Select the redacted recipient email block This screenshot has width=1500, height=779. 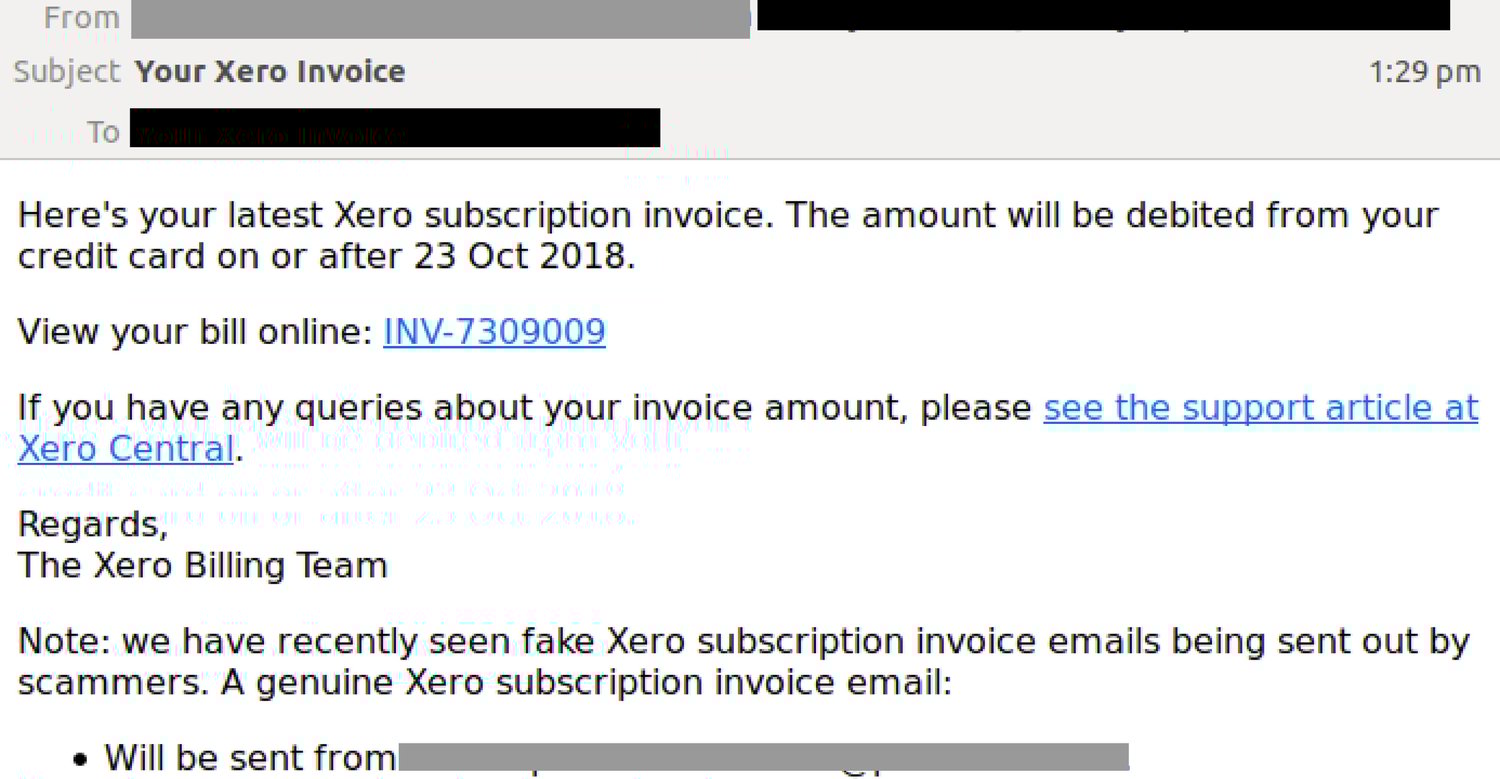tap(394, 128)
